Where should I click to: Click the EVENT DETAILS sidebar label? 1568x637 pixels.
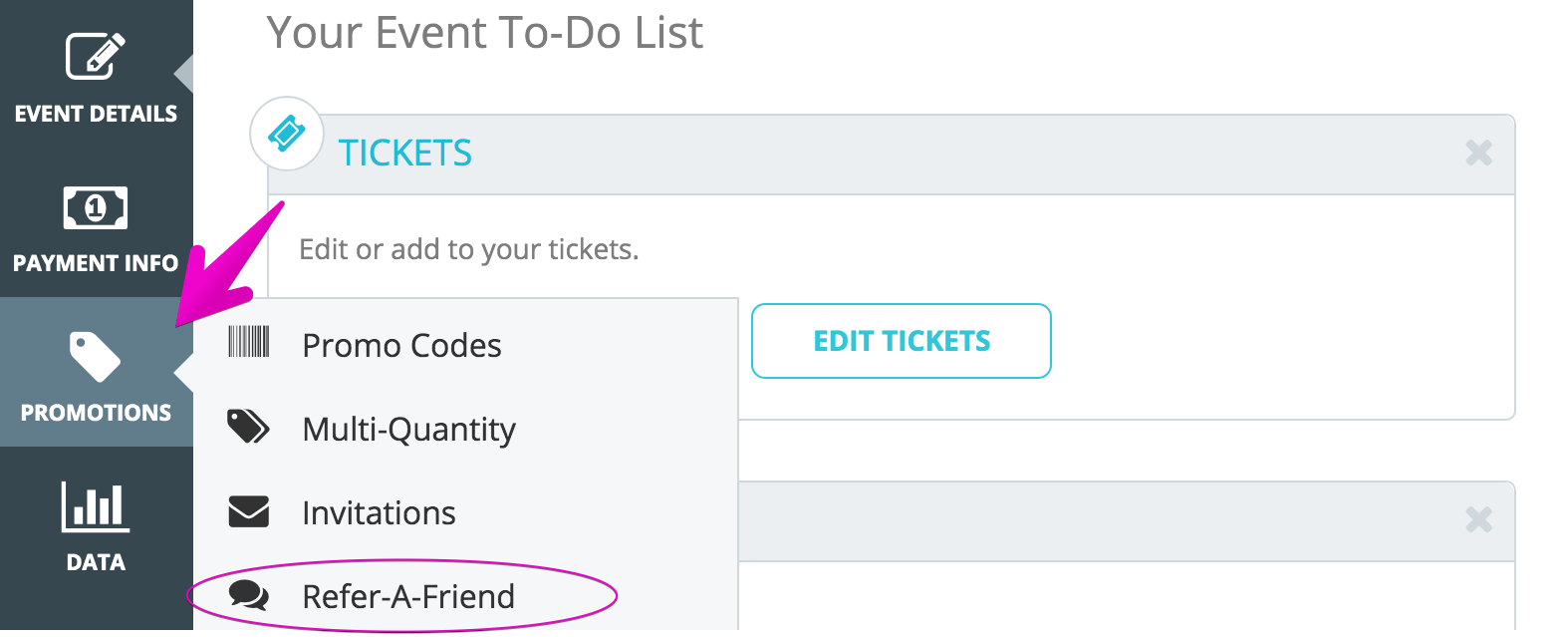point(96,114)
